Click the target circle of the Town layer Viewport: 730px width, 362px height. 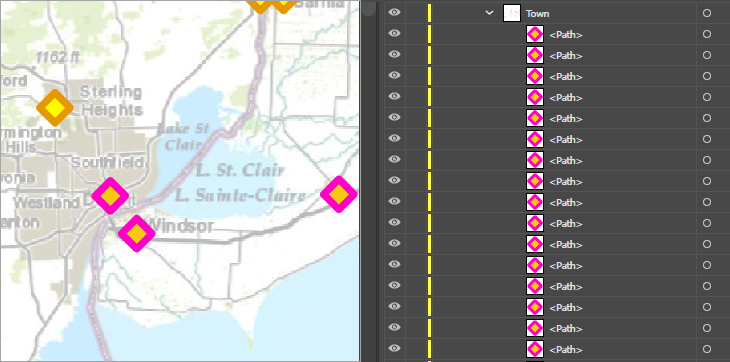tap(707, 13)
